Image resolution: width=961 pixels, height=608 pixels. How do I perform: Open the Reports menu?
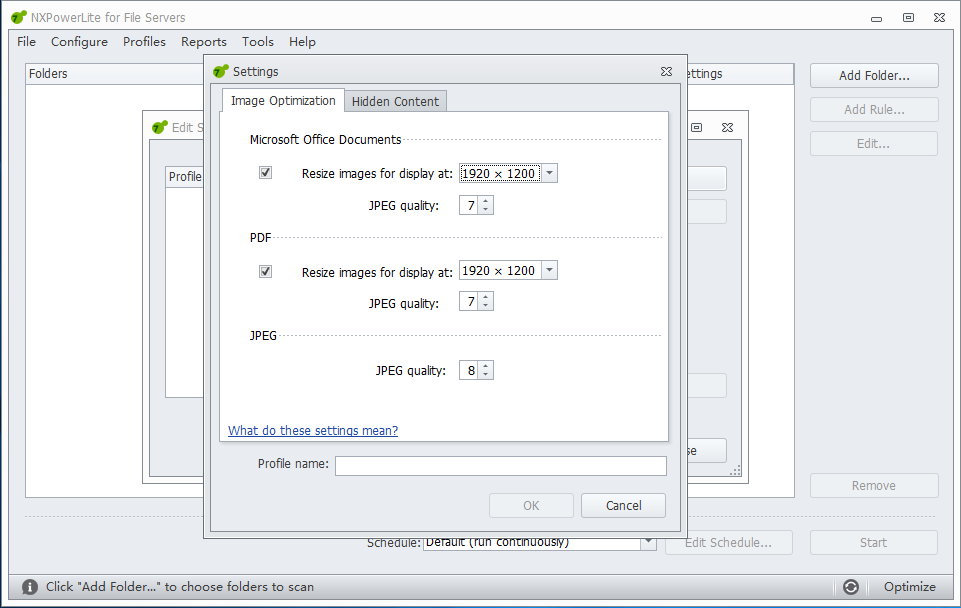click(203, 42)
